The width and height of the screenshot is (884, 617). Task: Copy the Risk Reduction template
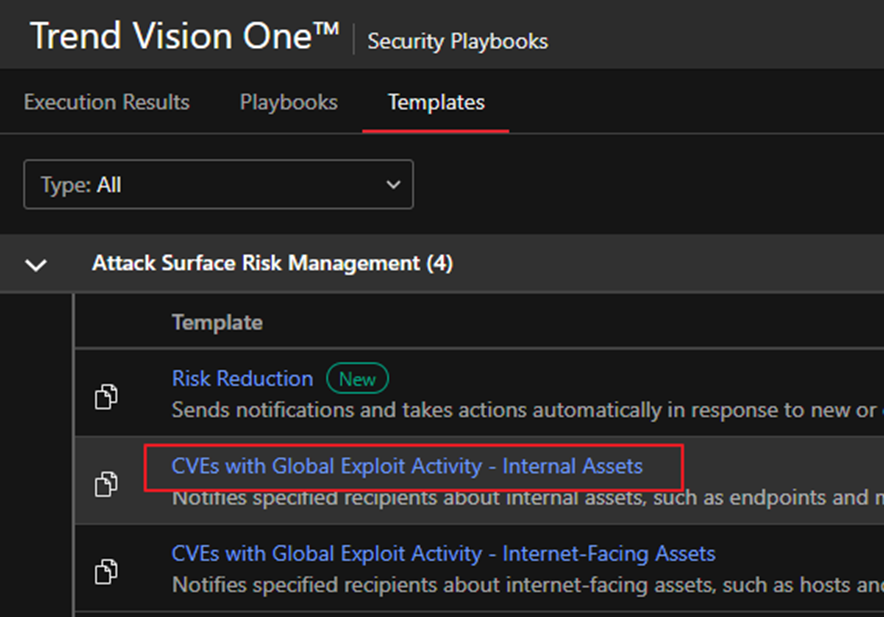(x=105, y=396)
